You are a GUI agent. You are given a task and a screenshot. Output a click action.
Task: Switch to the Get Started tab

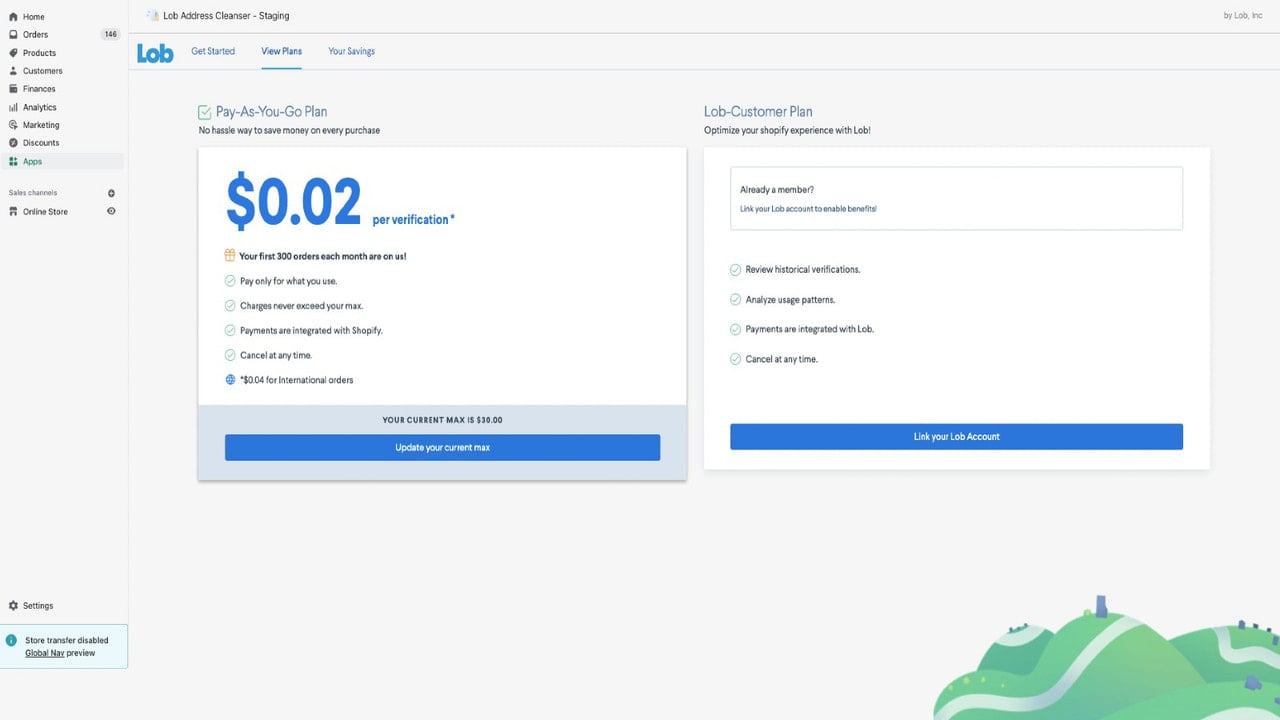click(213, 51)
